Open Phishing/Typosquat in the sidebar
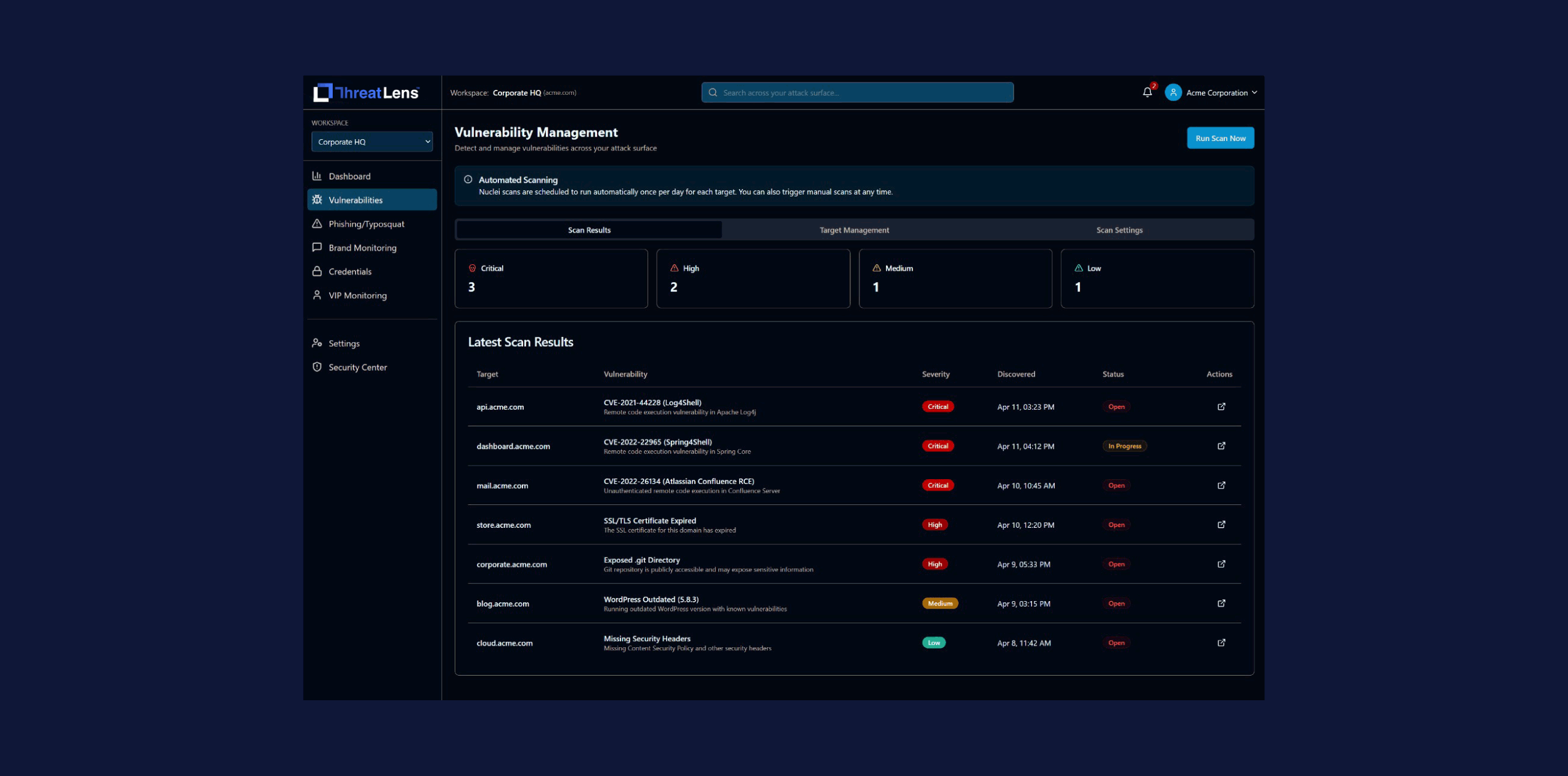Image resolution: width=1568 pixels, height=776 pixels. pyautogui.click(x=366, y=224)
